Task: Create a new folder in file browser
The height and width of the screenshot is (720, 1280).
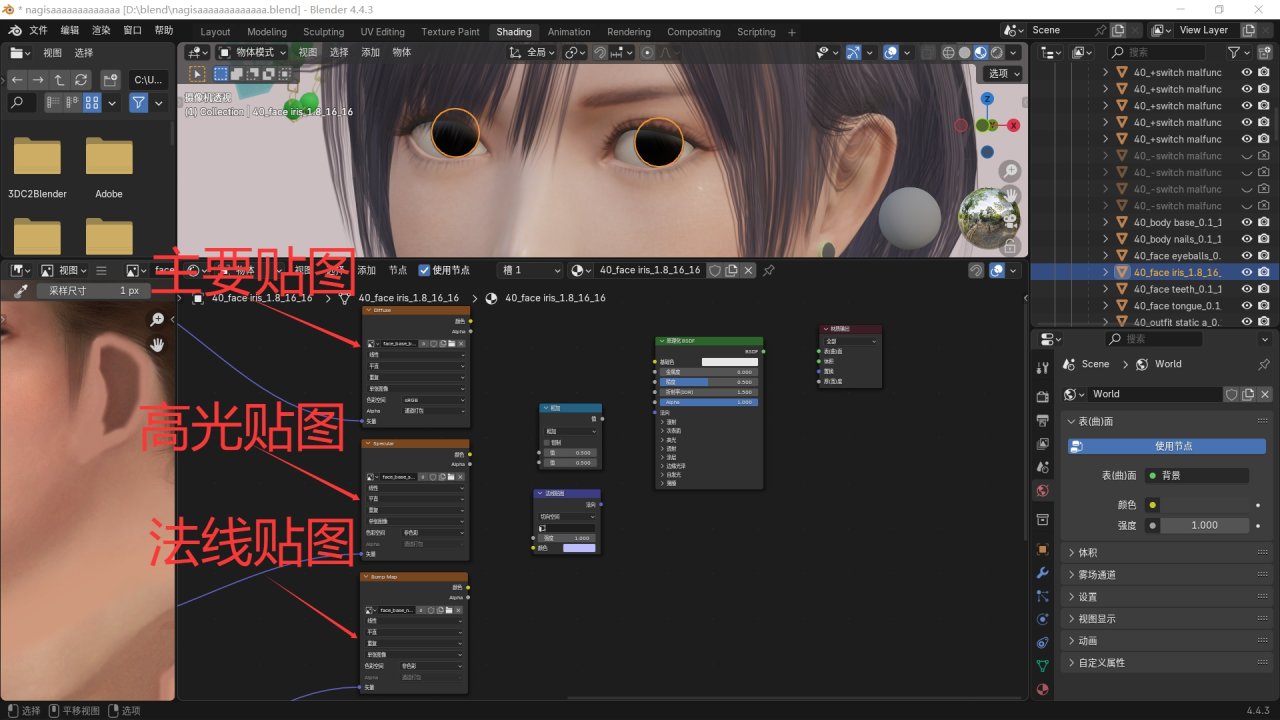Action: [112, 79]
